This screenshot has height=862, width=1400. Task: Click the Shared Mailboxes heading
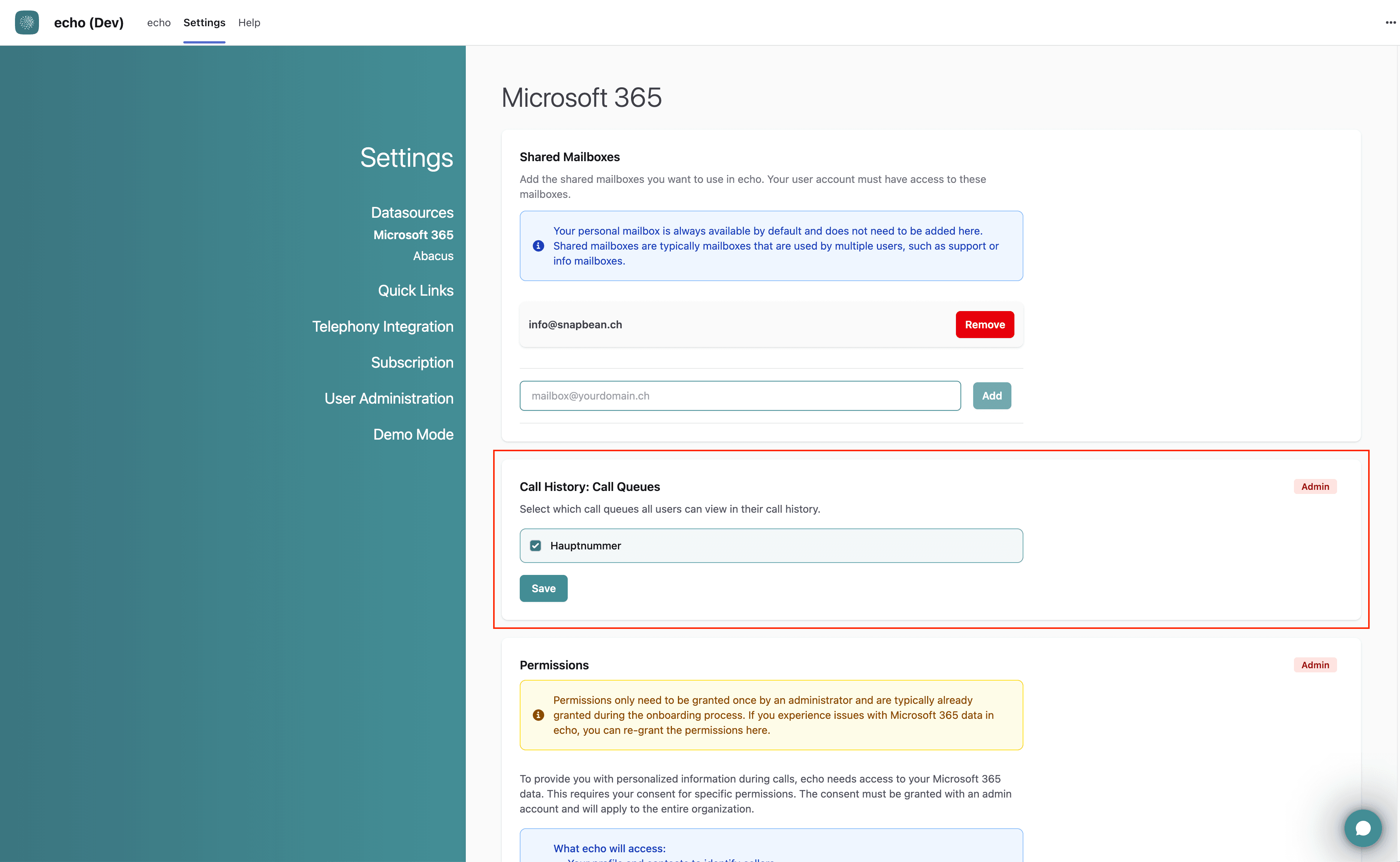click(x=570, y=157)
